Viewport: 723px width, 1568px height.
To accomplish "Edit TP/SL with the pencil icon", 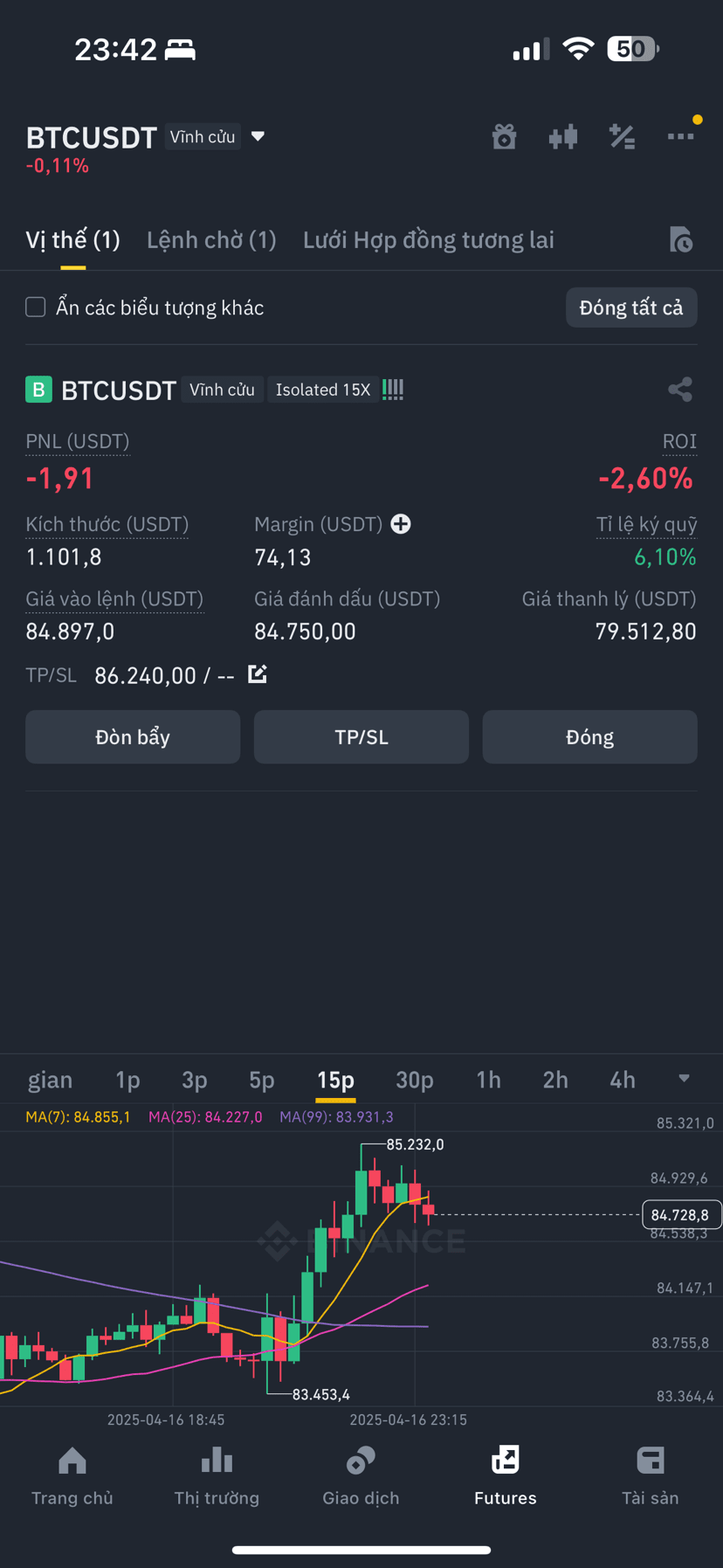I will (x=258, y=674).
